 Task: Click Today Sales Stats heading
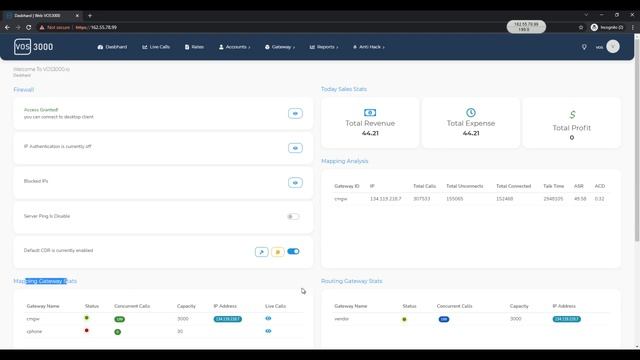344,89
